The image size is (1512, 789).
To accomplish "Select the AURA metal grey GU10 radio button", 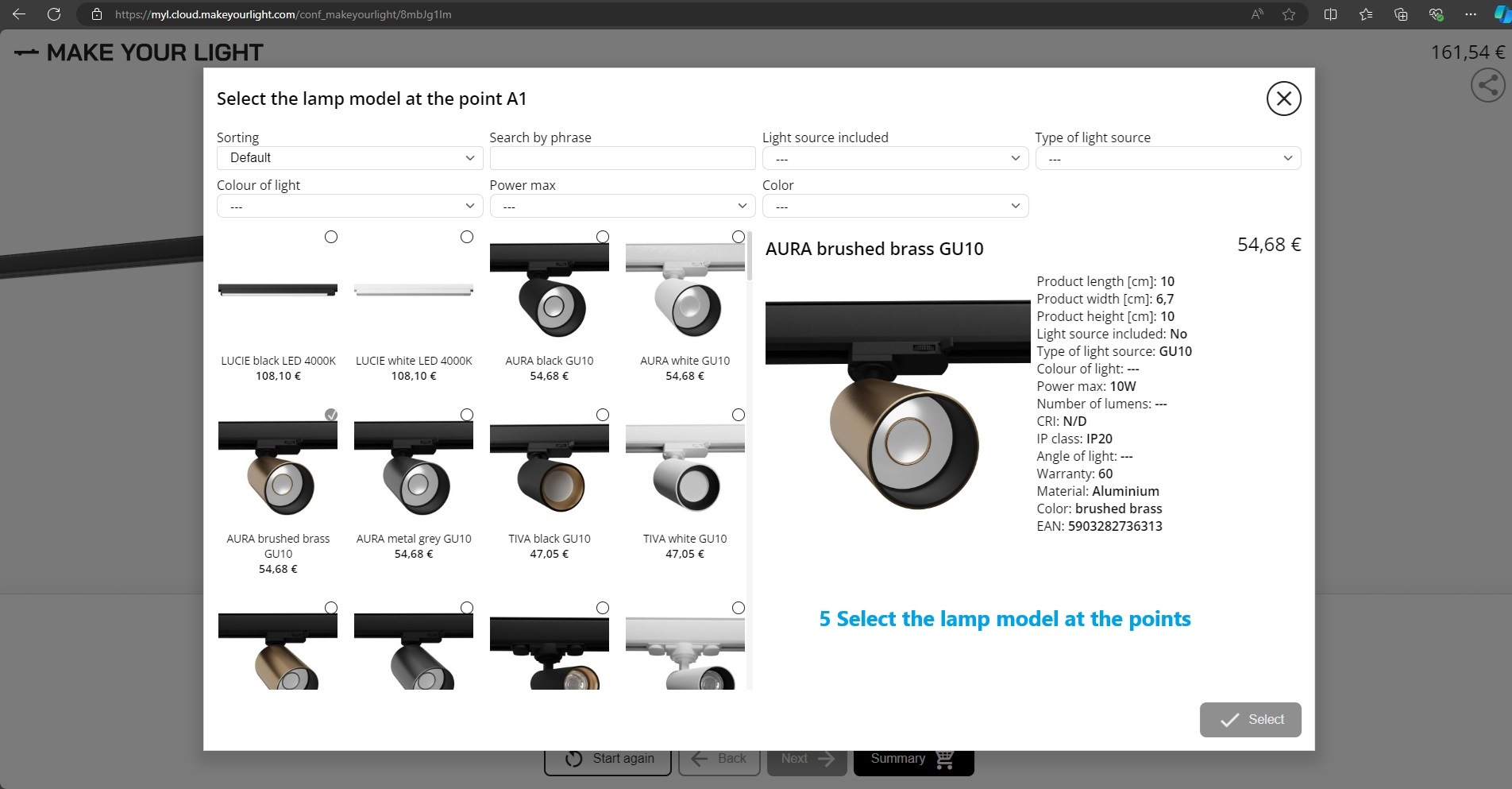I will (x=467, y=415).
